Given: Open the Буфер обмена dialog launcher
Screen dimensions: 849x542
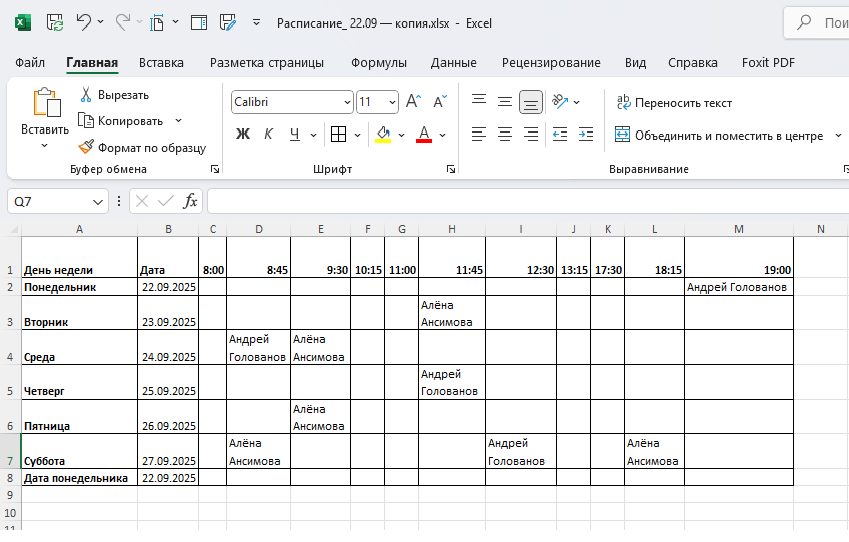Looking at the screenshot, I should (215, 169).
